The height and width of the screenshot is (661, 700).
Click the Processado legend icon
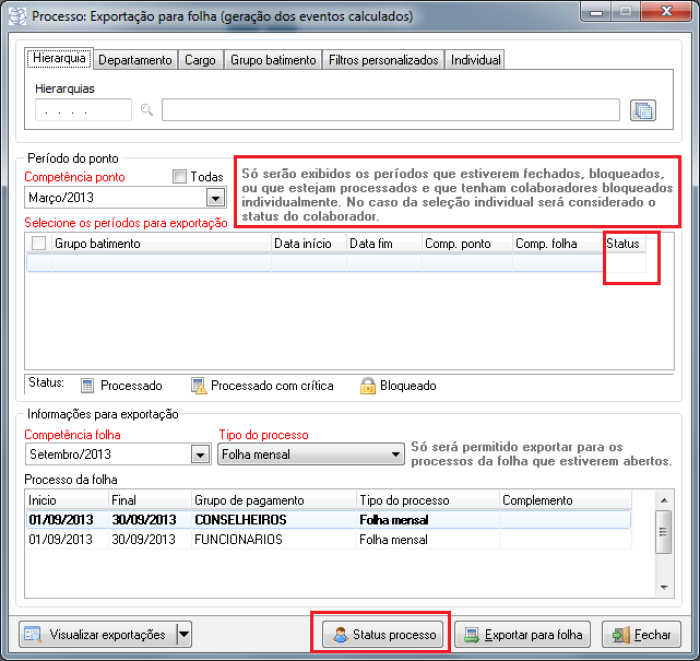pyautogui.click(x=87, y=385)
